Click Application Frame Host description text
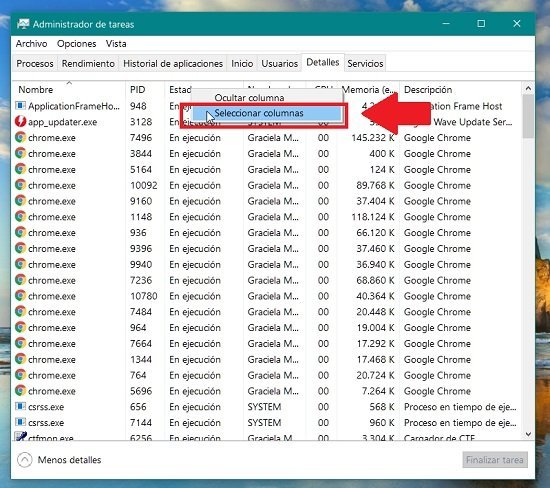Viewport: 550px width, 488px height. [x=467, y=106]
